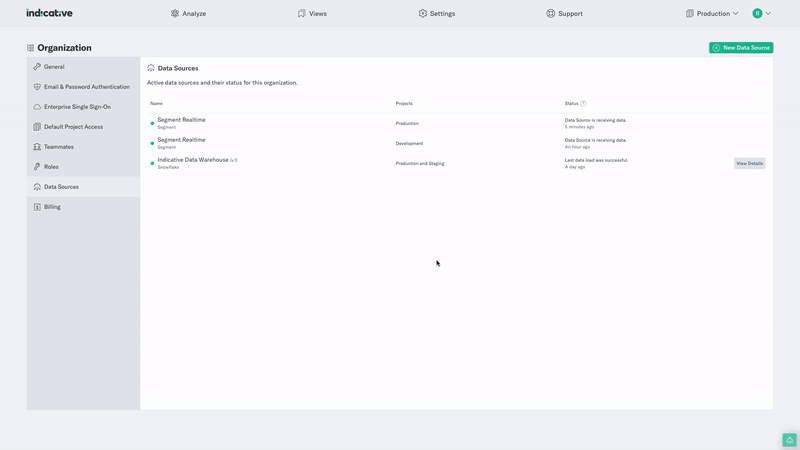Click the Development project cell
Viewport: 800px width, 450px height.
pyautogui.click(x=409, y=143)
